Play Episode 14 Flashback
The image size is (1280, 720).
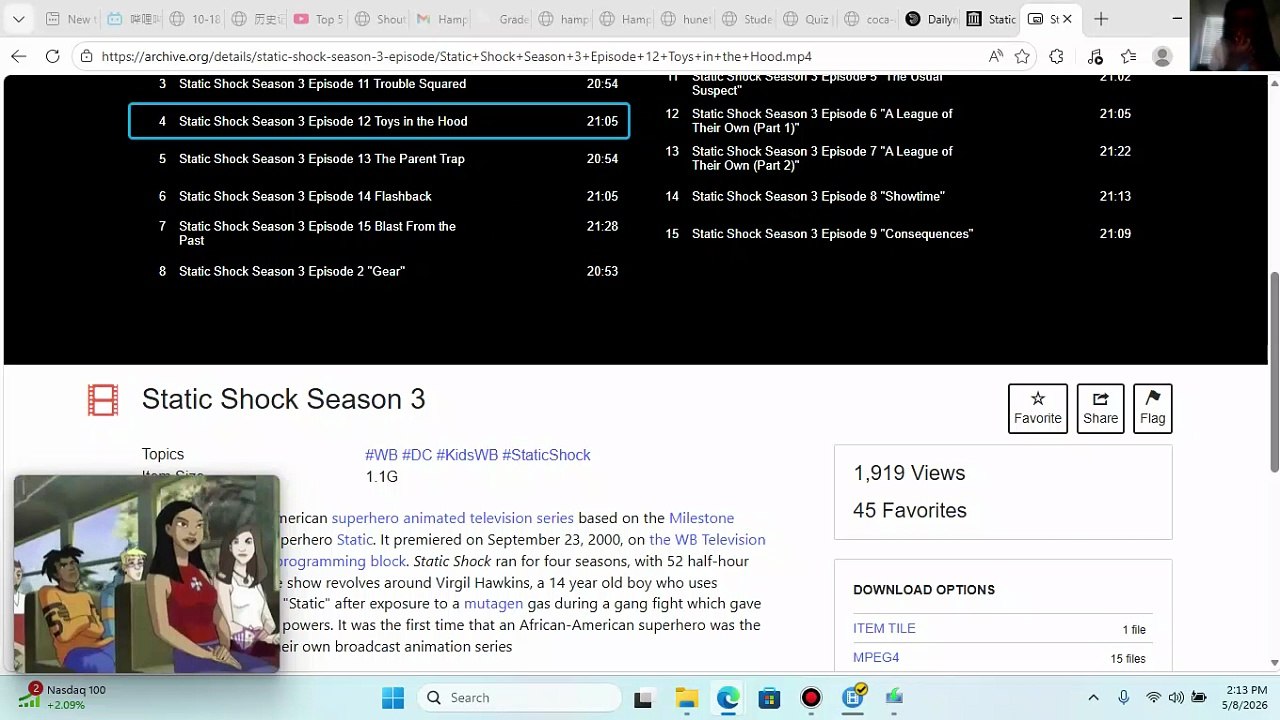[379, 196]
